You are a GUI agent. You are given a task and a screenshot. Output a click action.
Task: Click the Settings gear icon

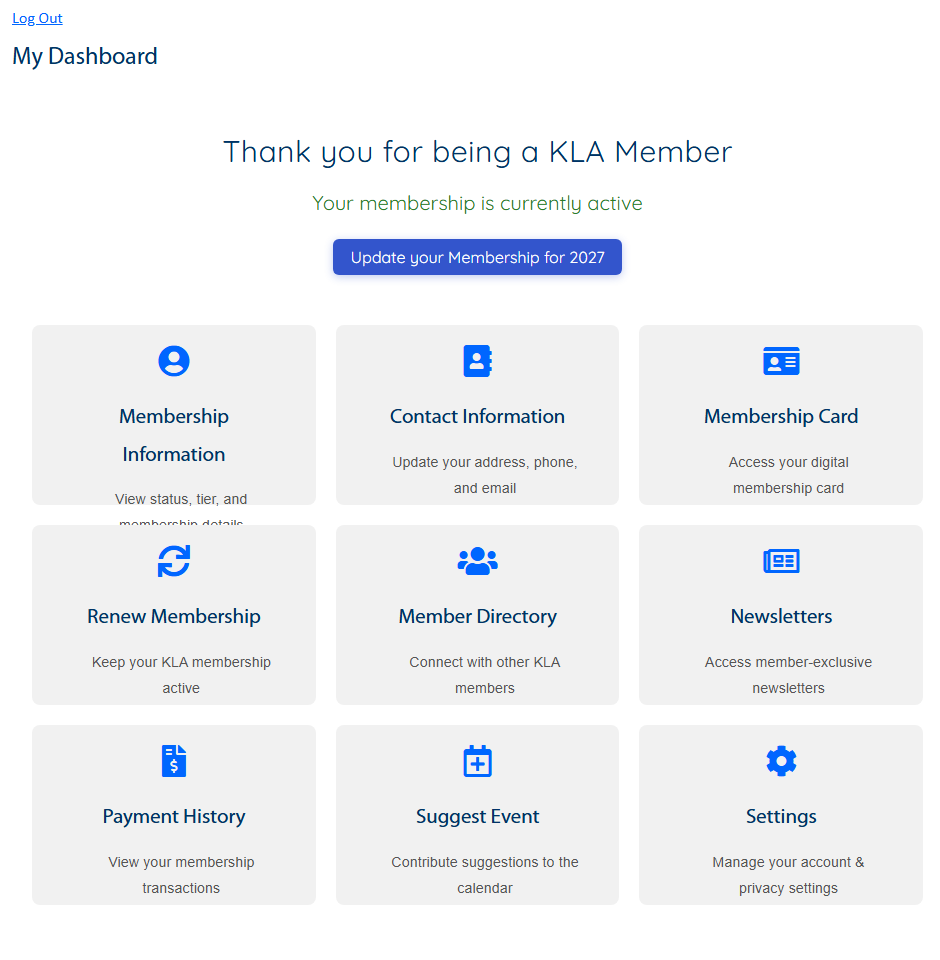pos(781,761)
